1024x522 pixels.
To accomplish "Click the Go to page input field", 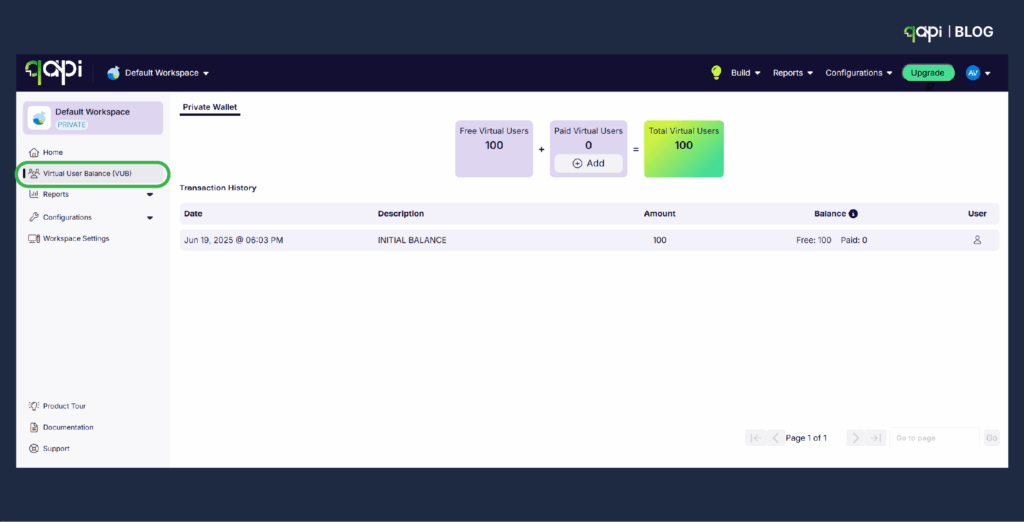I will point(935,438).
